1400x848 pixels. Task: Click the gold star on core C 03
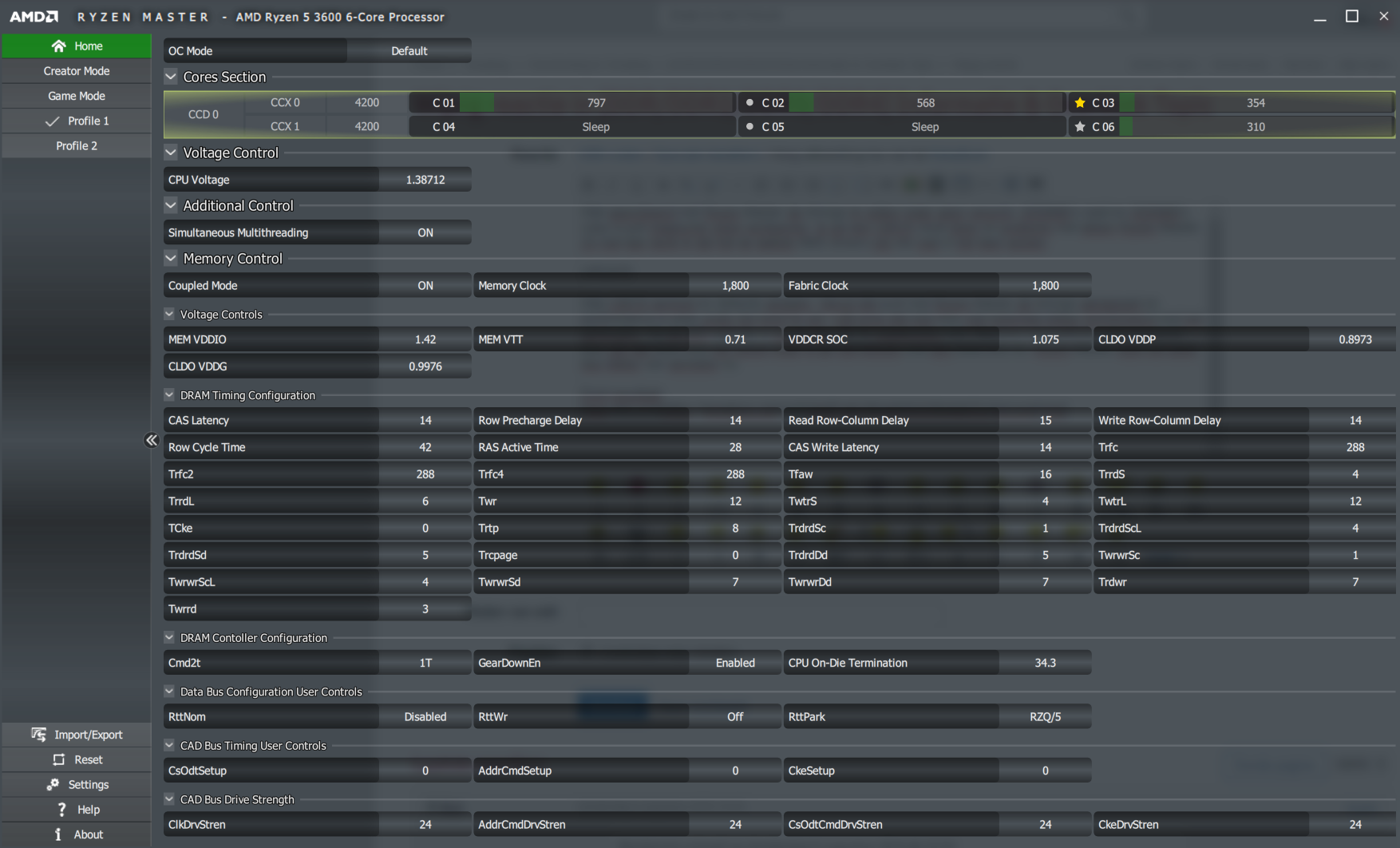(x=1080, y=103)
